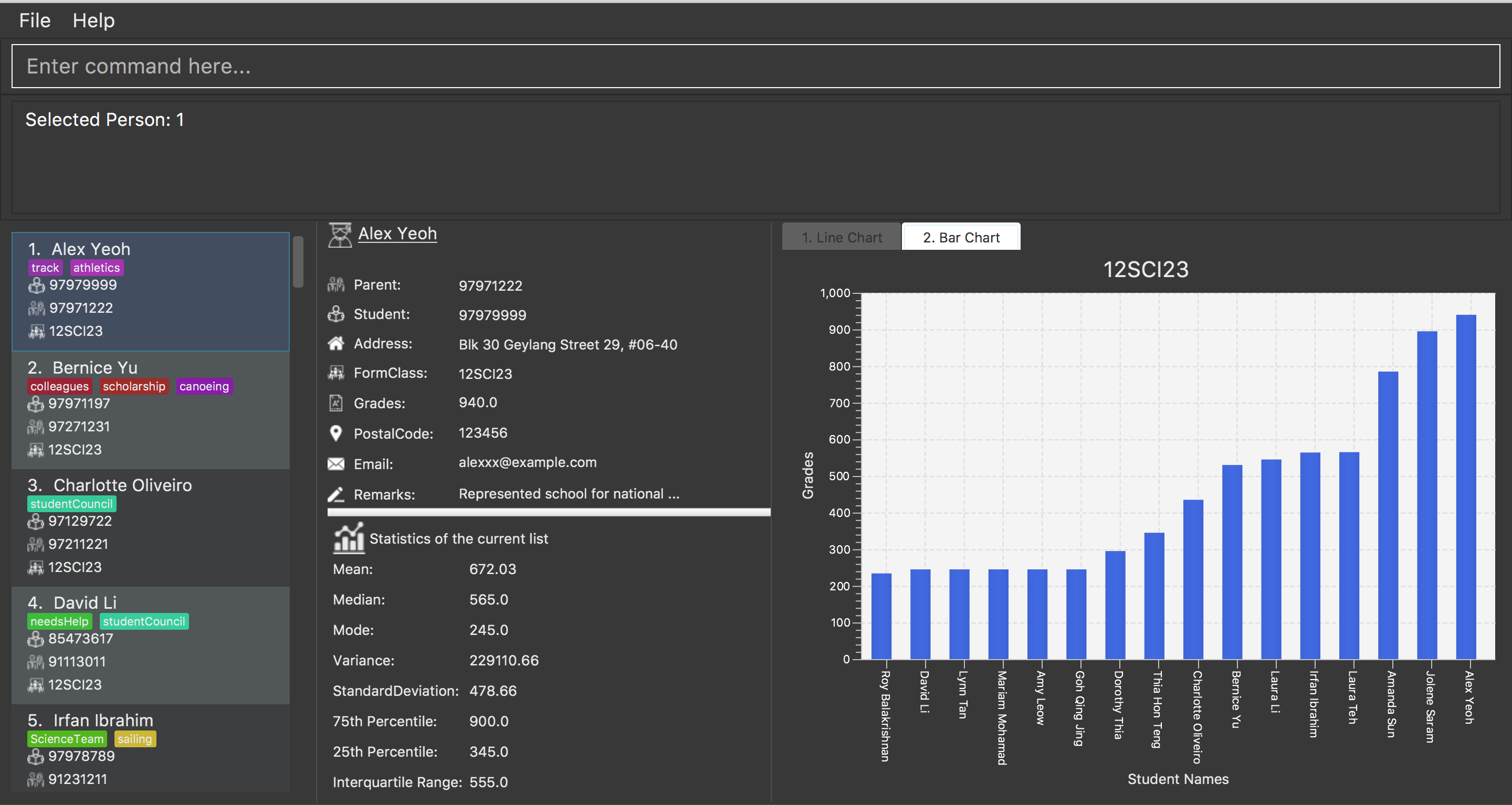The height and width of the screenshot is (805, 1512).
Task: Click the Address house icon
Action: [x=336, y=343]
